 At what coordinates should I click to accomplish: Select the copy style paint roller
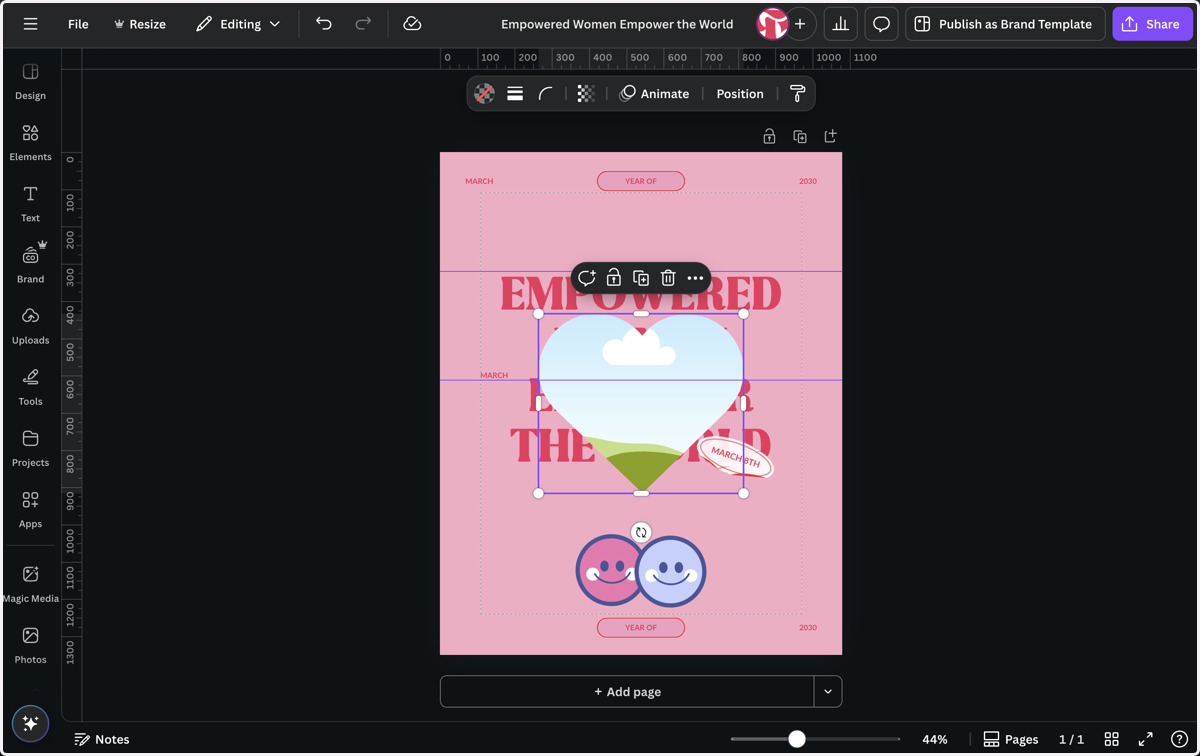click(797, 94)
